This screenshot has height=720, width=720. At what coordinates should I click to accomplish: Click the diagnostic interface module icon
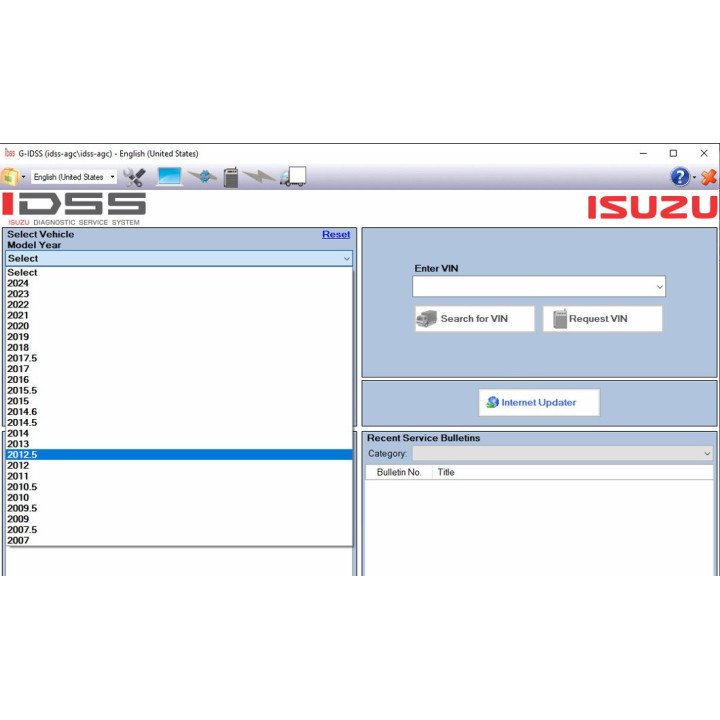(231, 177)
